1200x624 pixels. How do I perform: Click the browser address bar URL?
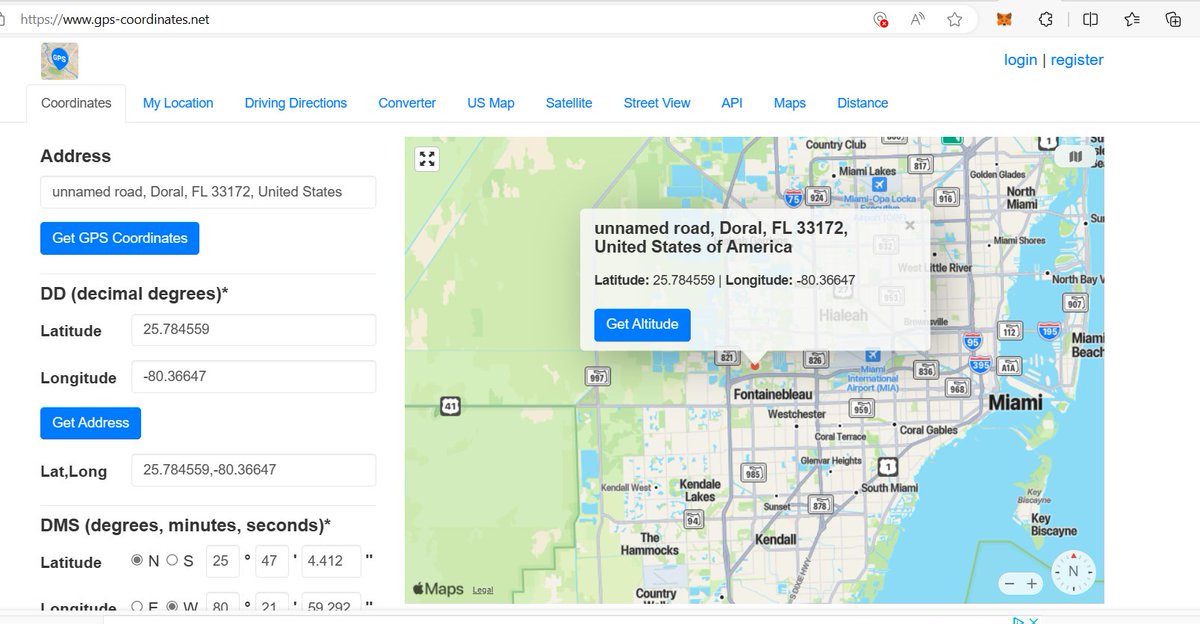[115, 19]
